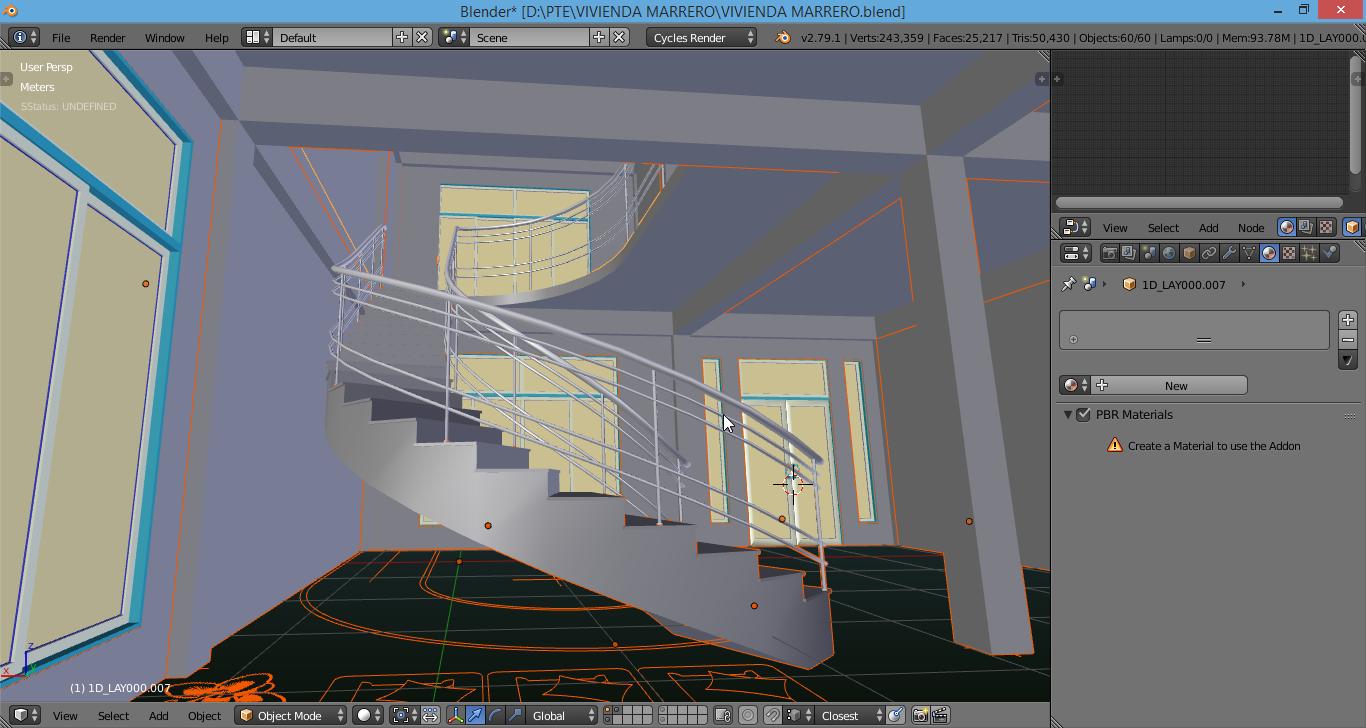Select the scale manipulator icon
The image size is (1366, 728).
(515, 715)
